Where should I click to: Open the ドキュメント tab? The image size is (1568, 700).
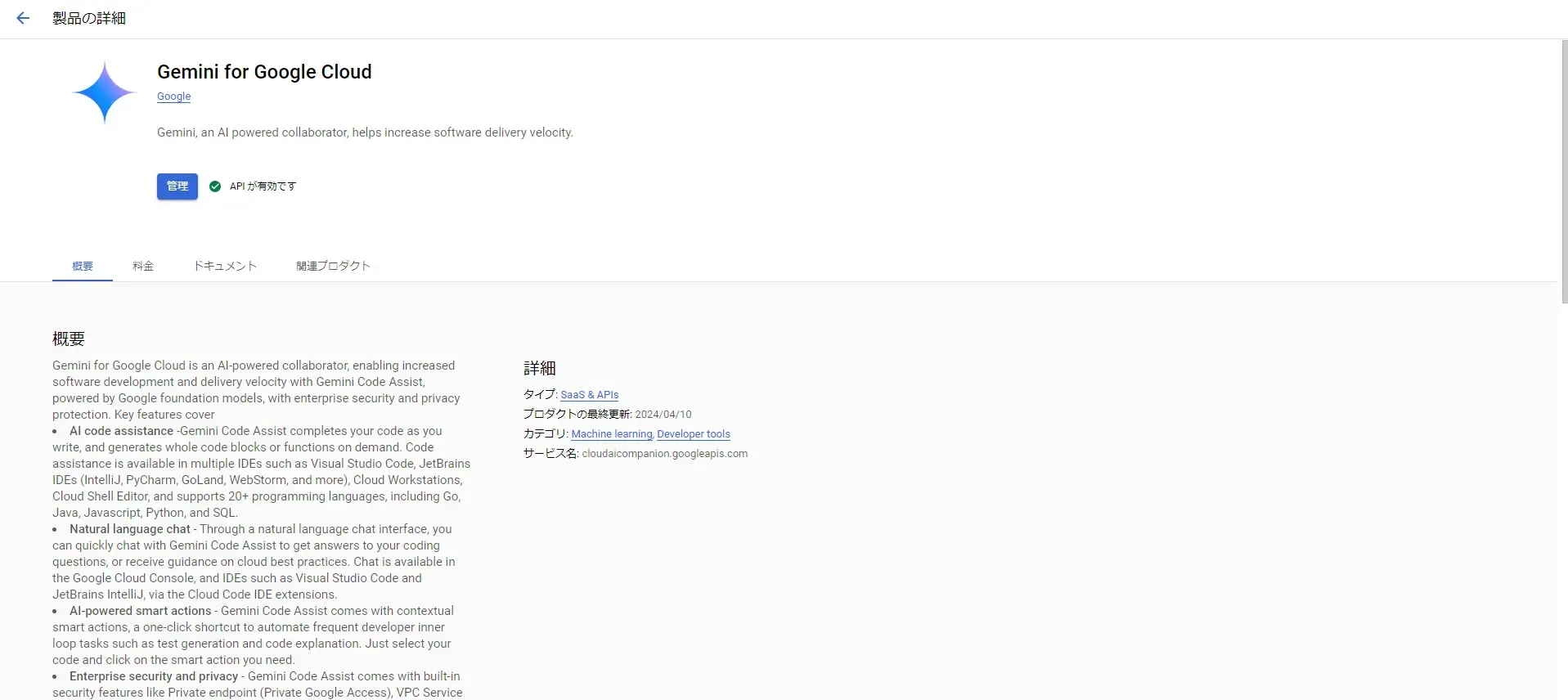pos(225,266)
